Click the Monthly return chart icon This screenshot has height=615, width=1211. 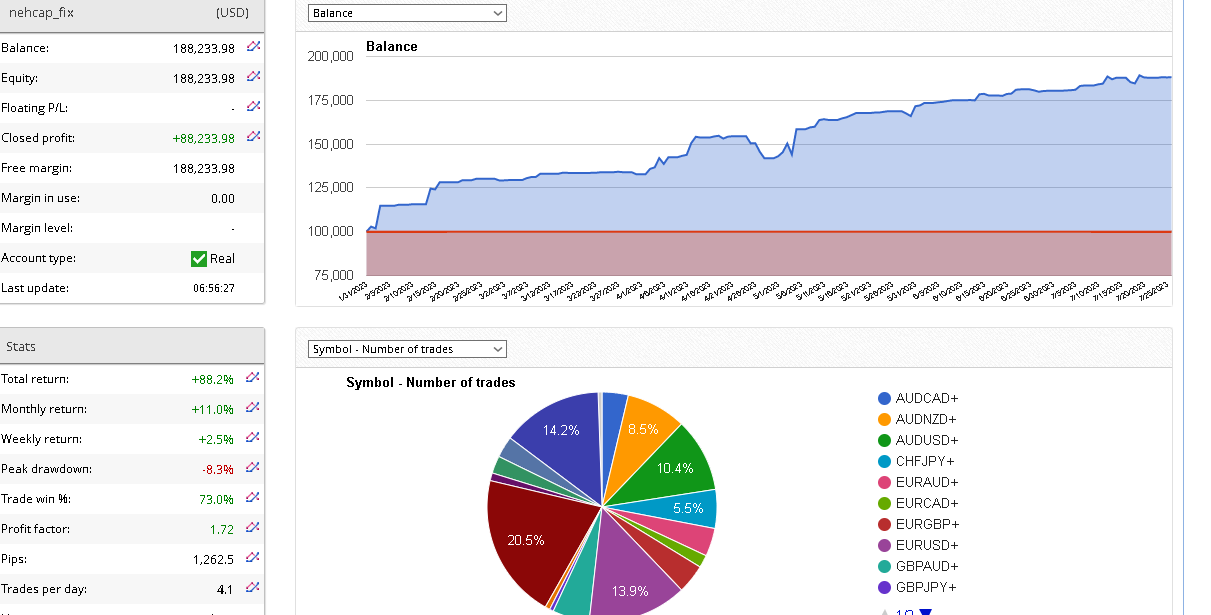click(x=253, y=408)
